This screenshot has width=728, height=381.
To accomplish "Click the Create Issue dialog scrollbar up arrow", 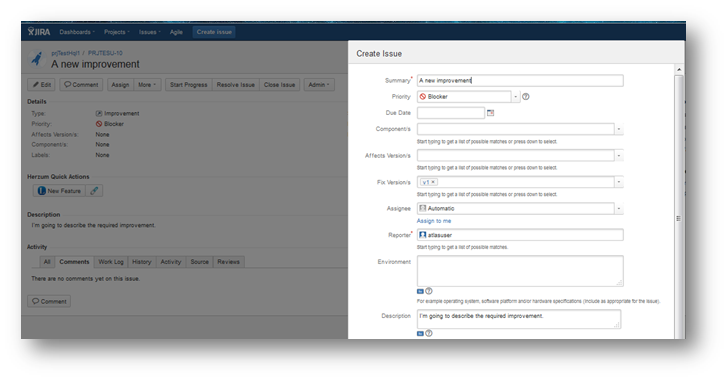I will [679, 70].
